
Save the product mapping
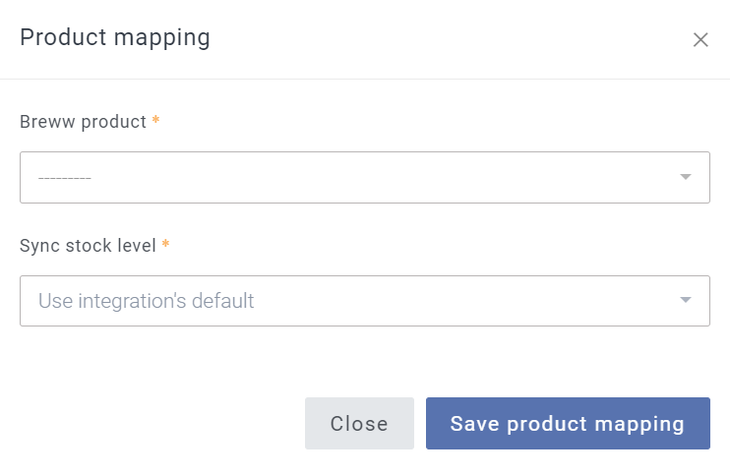tap(567, 423)
